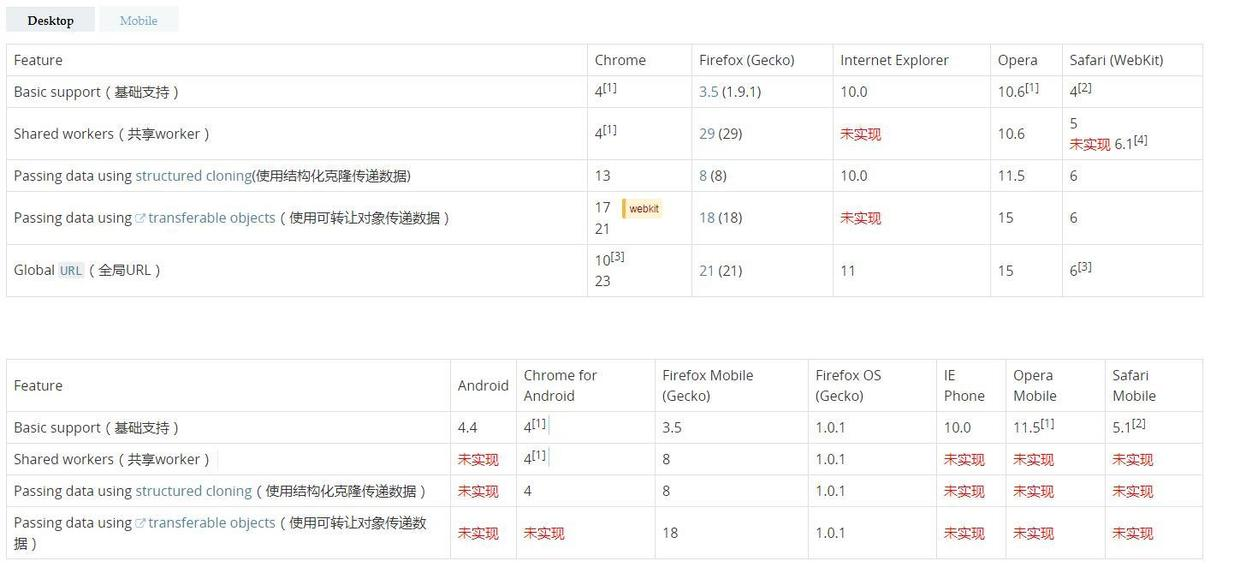Switch to the Mobile tab
Image resolution: width=1240 pixels, height=567 pixels.
(138, 20)
